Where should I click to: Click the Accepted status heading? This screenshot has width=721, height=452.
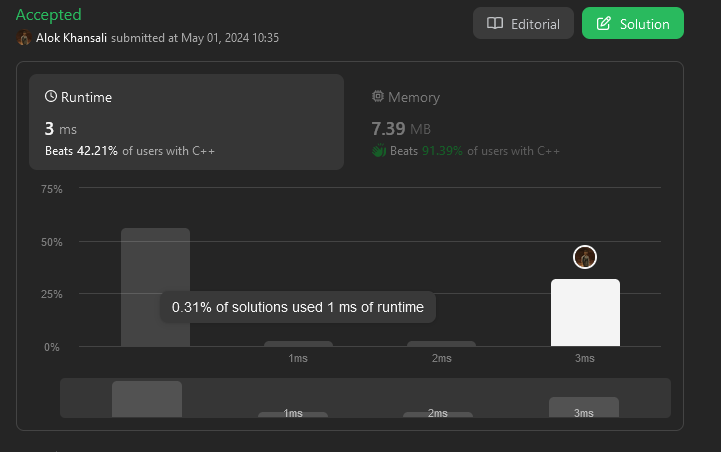point(48,15)
